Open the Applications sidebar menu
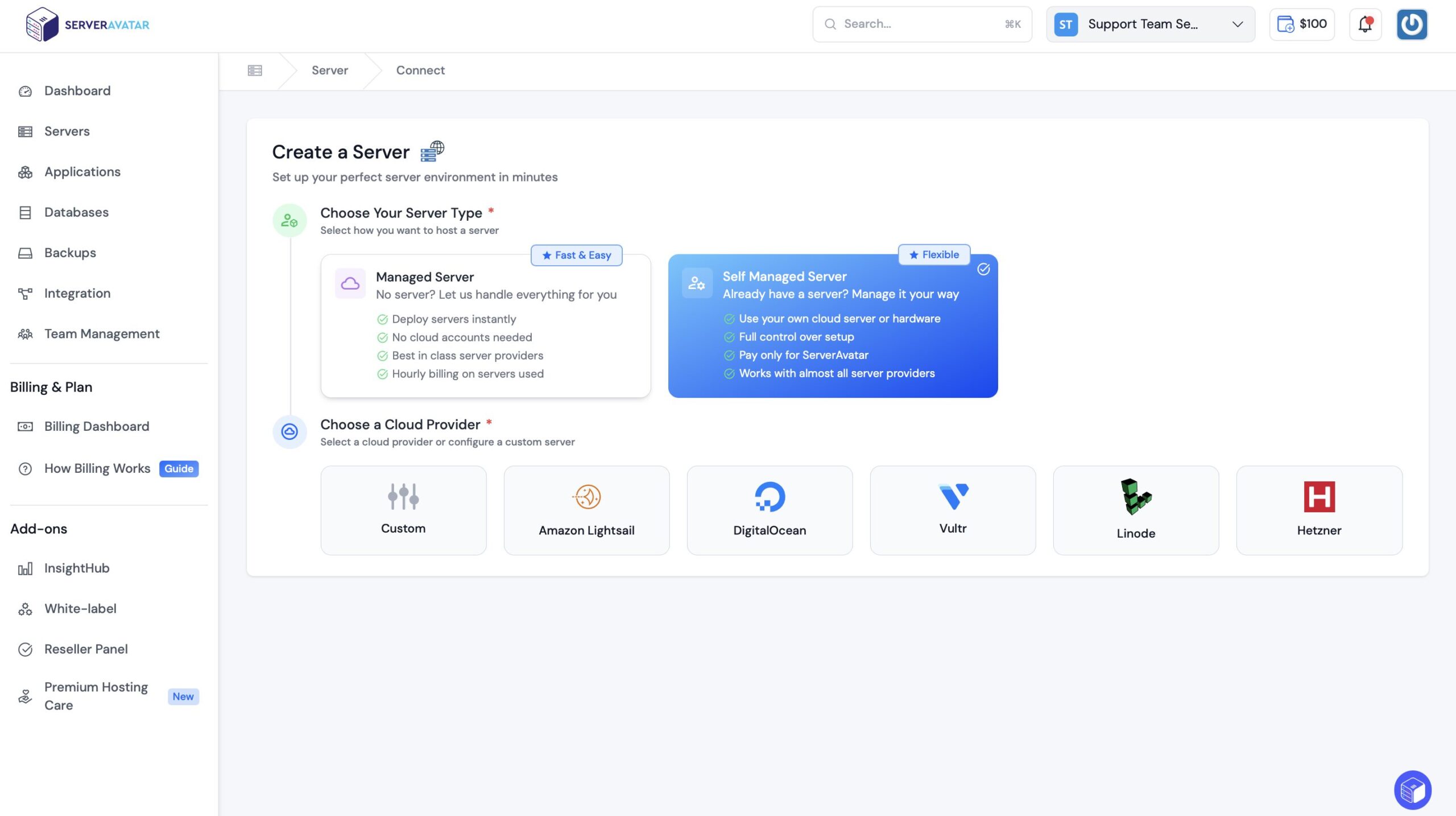This screenshot has height=816, width=1456. [82, 172]
